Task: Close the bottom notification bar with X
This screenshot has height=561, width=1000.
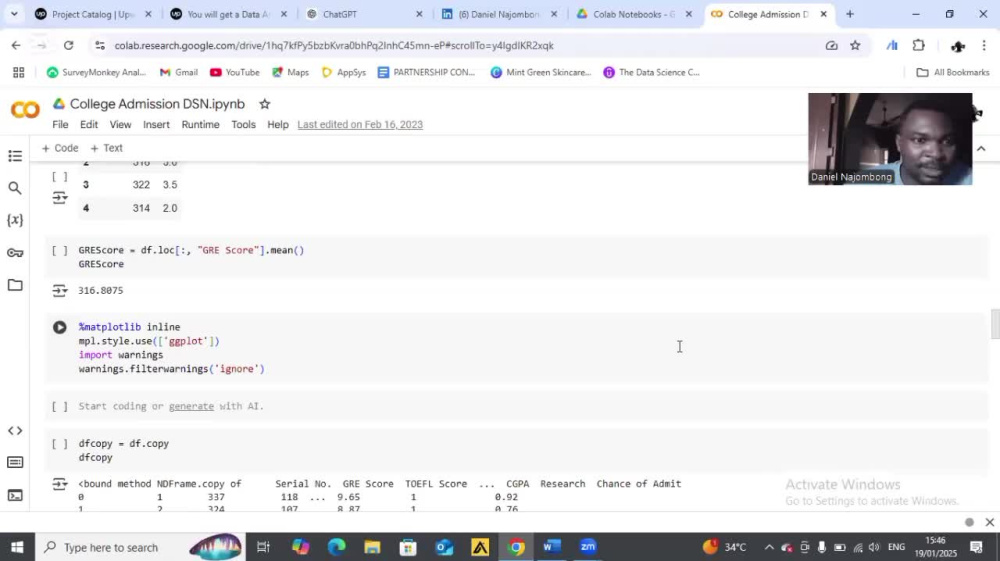Action: point(989,522)
